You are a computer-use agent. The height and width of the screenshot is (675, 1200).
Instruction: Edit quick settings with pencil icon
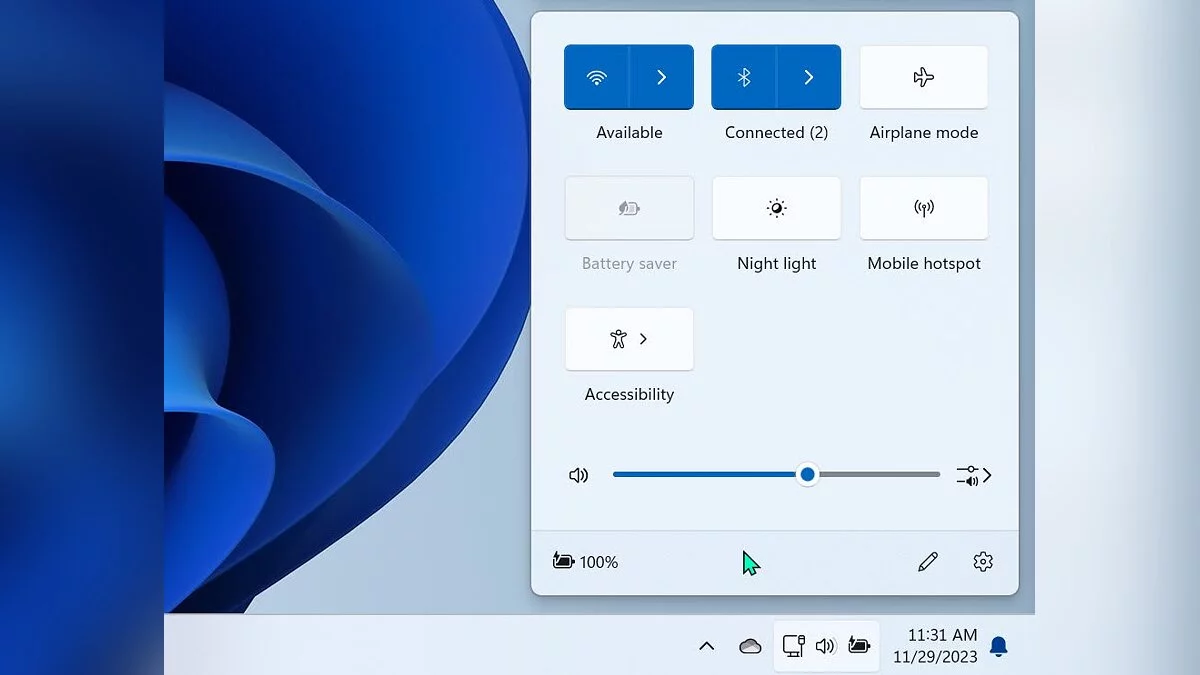click(x=927, y=562)
